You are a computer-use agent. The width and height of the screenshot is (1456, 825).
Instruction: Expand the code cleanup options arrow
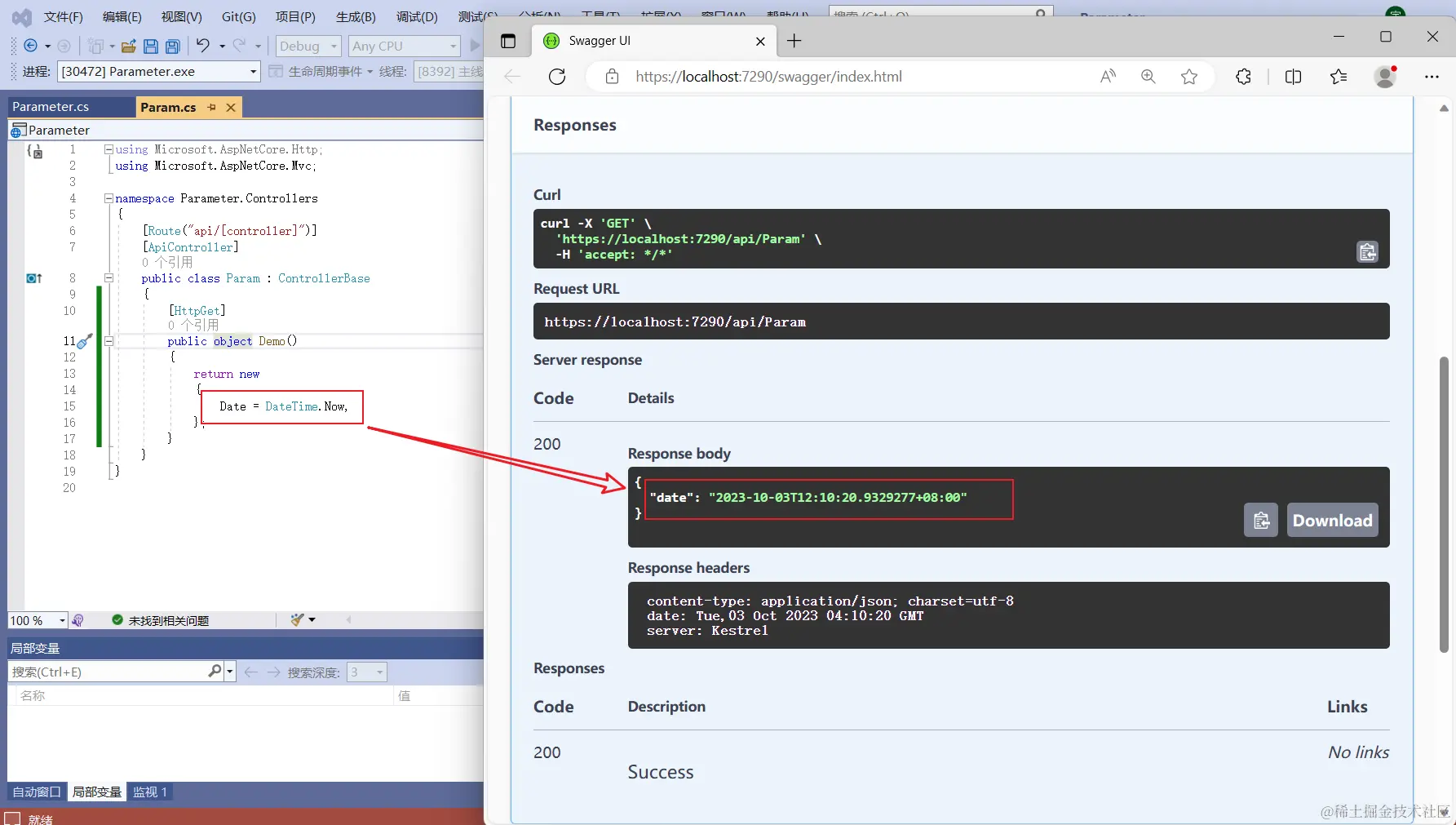[312, 620]
